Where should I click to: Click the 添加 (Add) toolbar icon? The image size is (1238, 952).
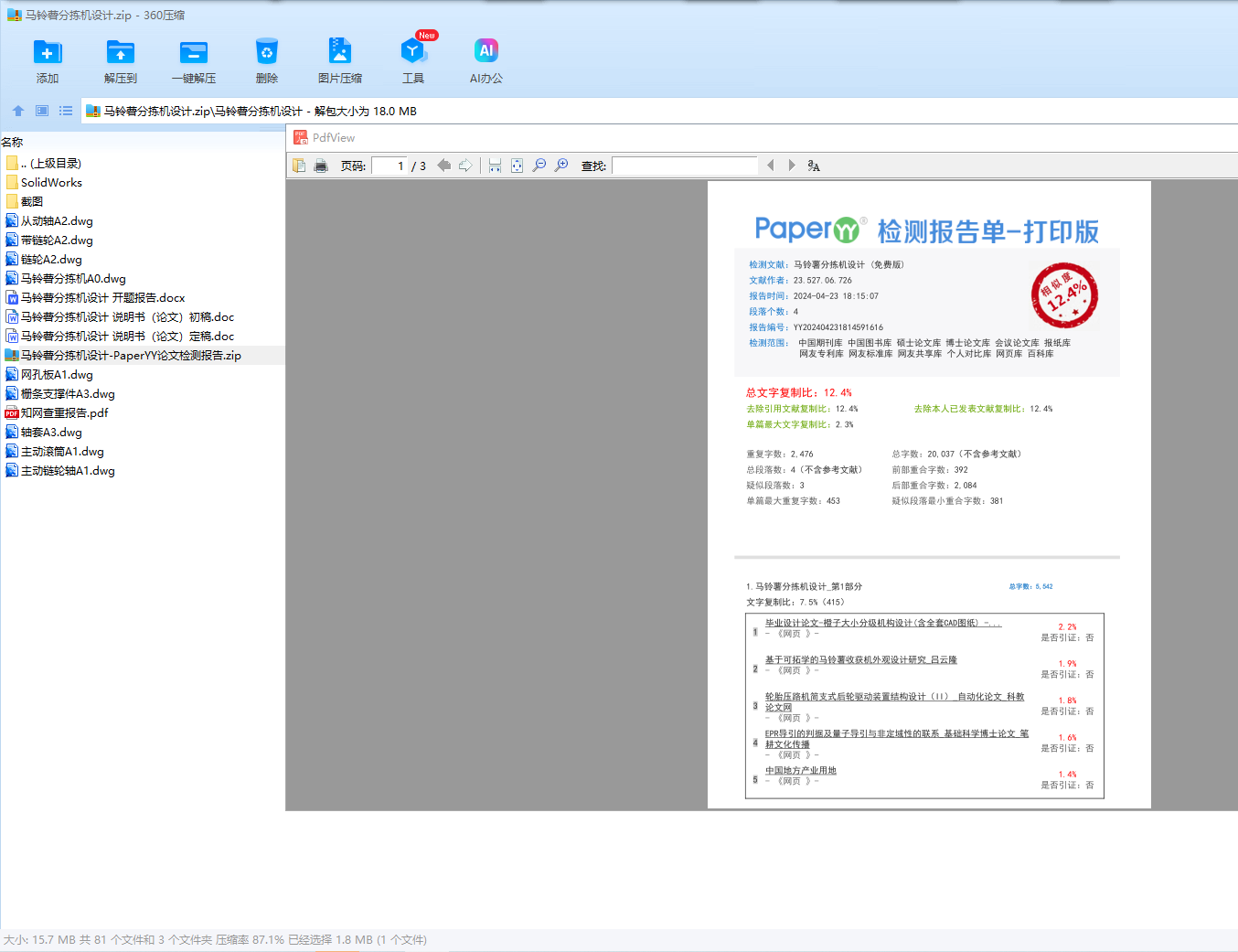(x=48, y=52)
